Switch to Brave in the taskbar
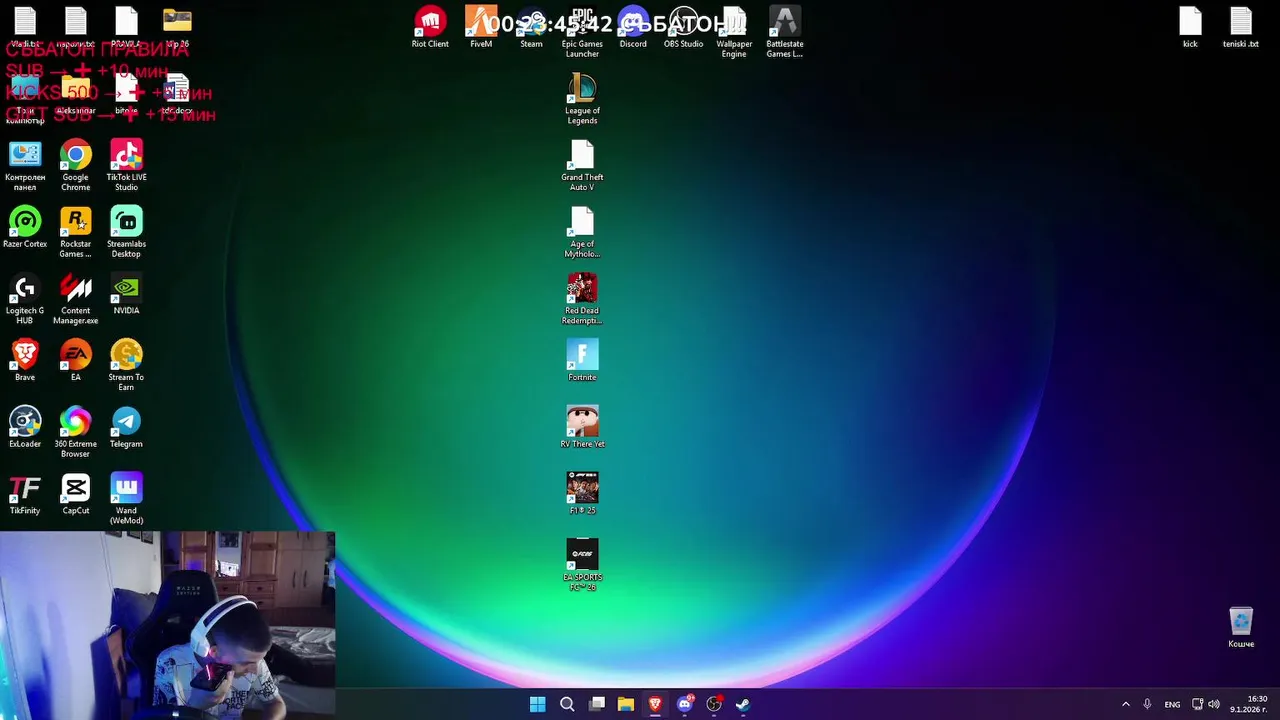The image size is (1280, 720). (x=655, y=704)
